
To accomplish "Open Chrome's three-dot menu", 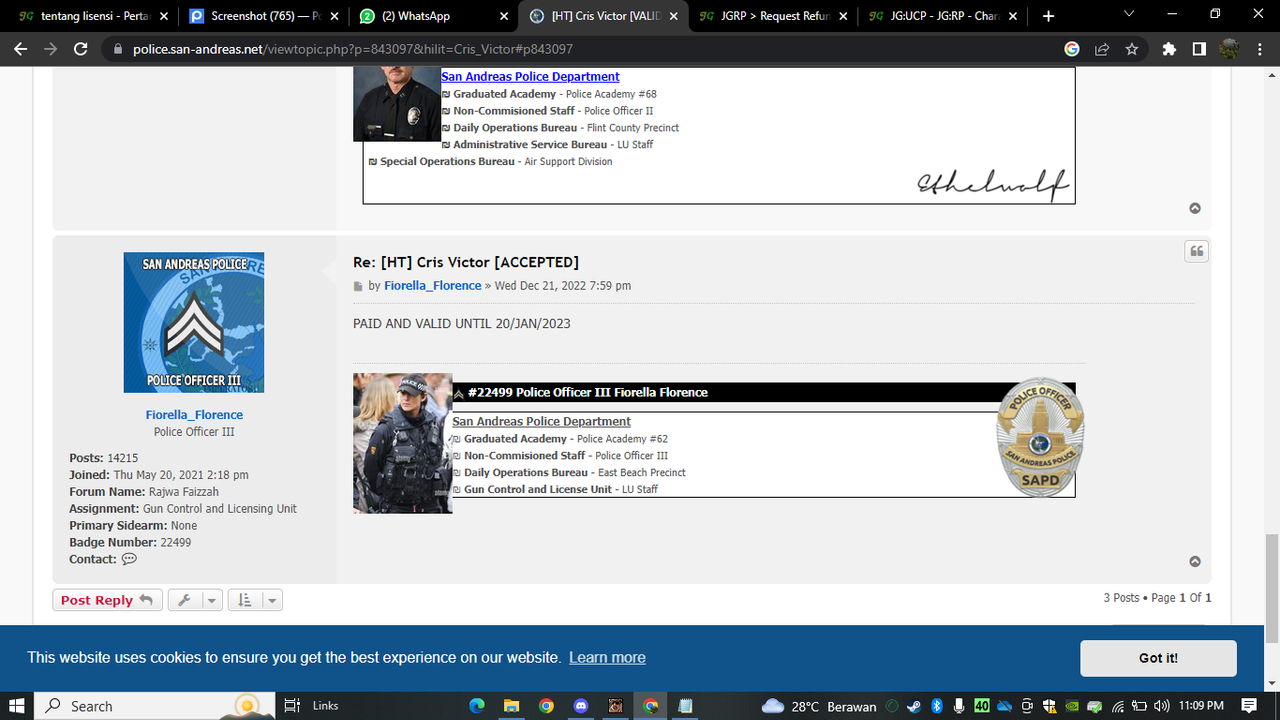I will pos(1259,49).
